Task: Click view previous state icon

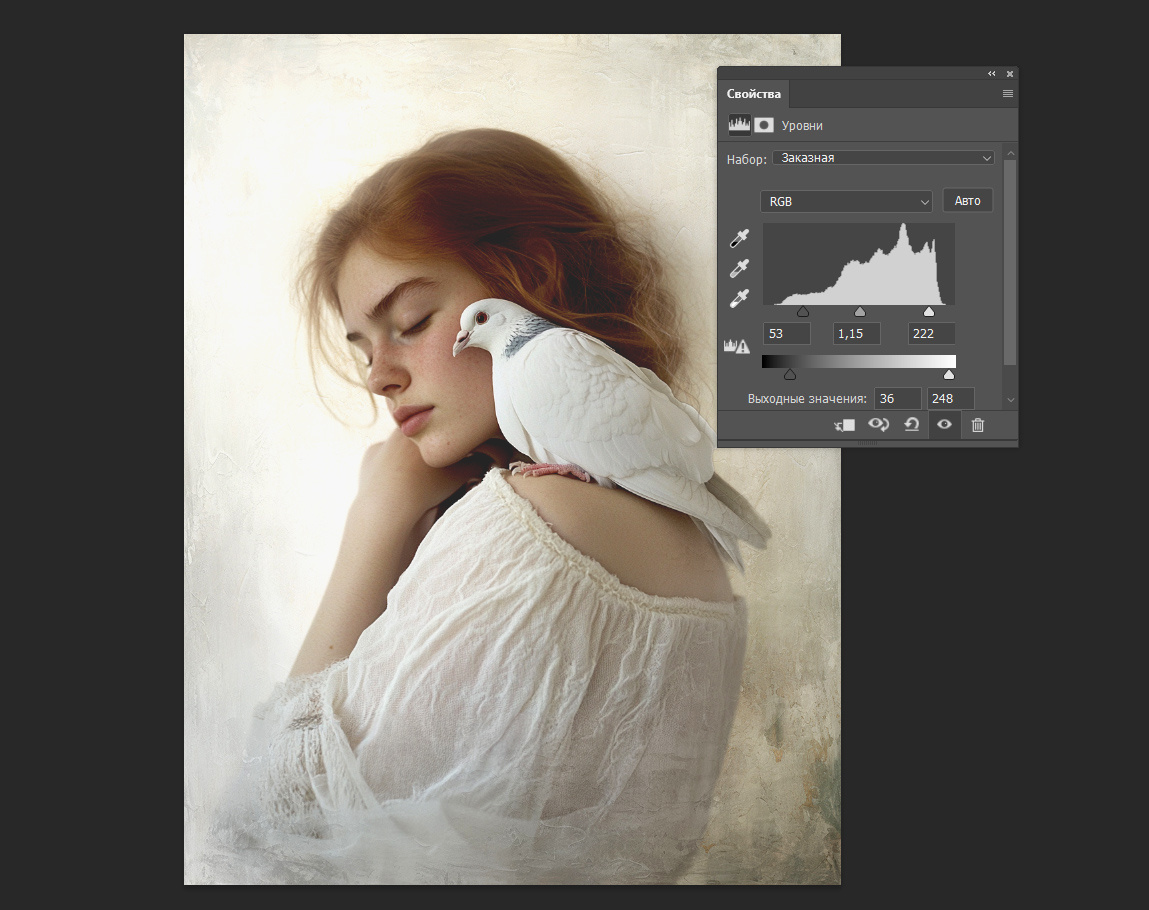Action: coord(879,424)
